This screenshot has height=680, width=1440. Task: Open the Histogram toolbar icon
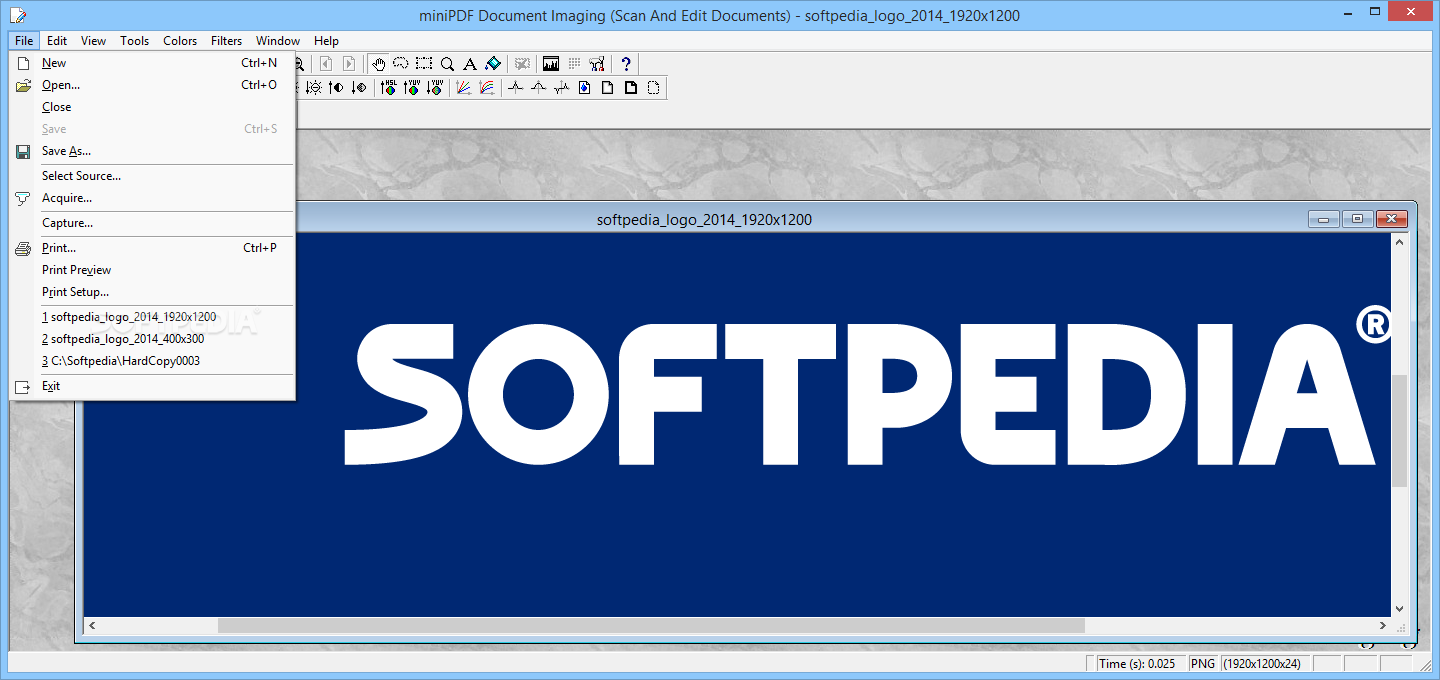[551, 63]
